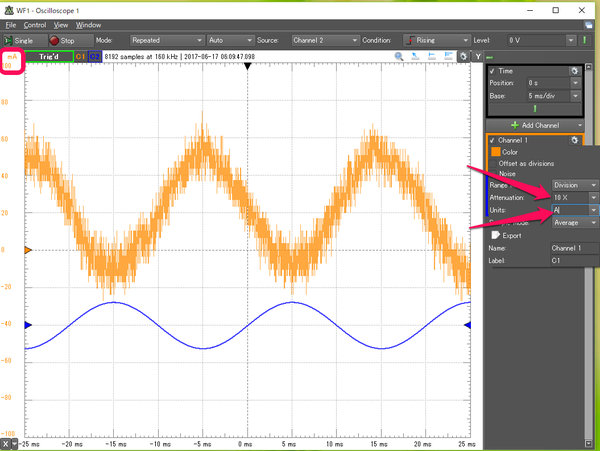Open the Control menu
The height and width of the screenshot is (451, 600).
34,23
